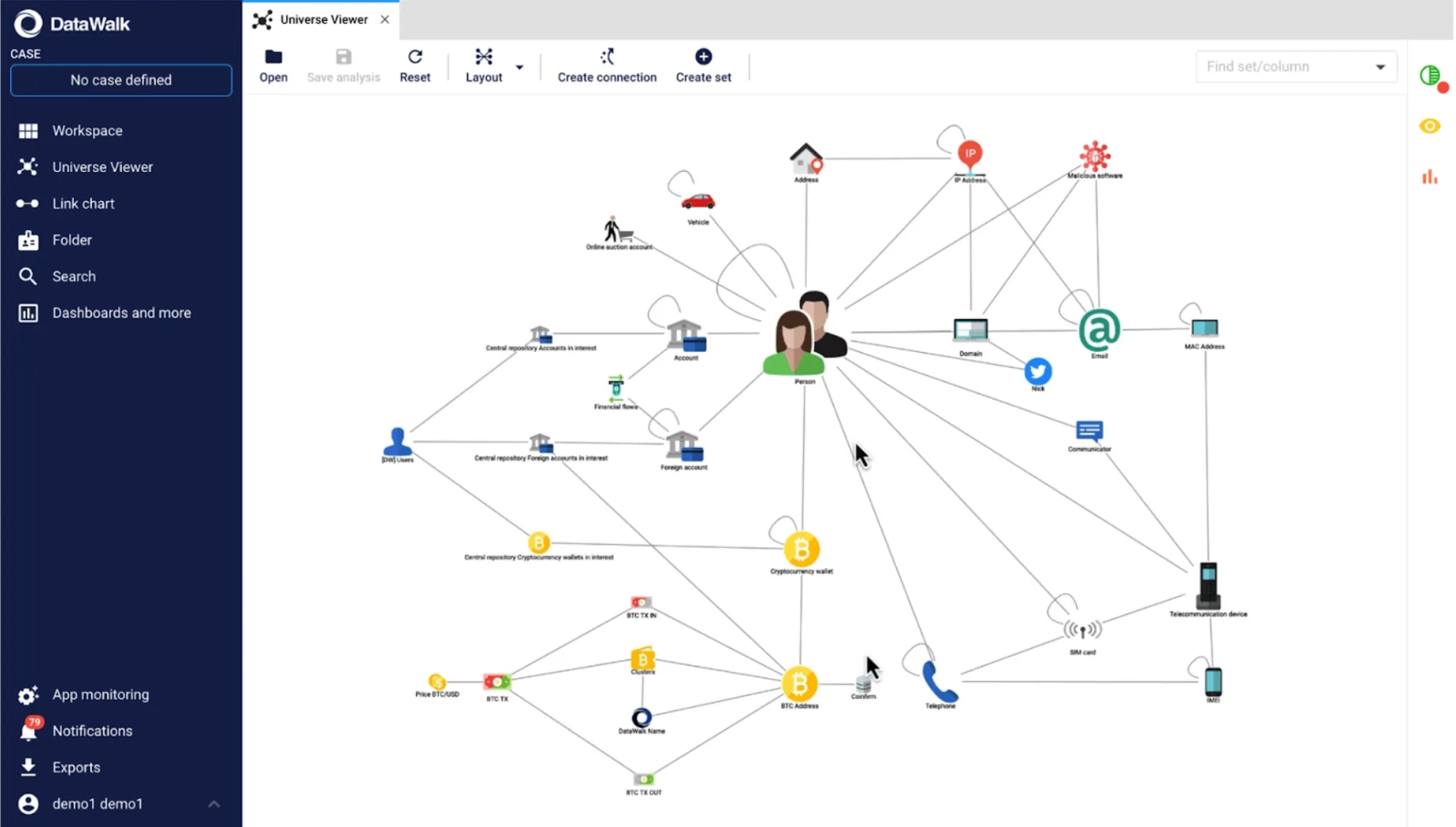1456x827 pixels.
Task: Open the Find set/column combo box
Action: pos(1296,67)
